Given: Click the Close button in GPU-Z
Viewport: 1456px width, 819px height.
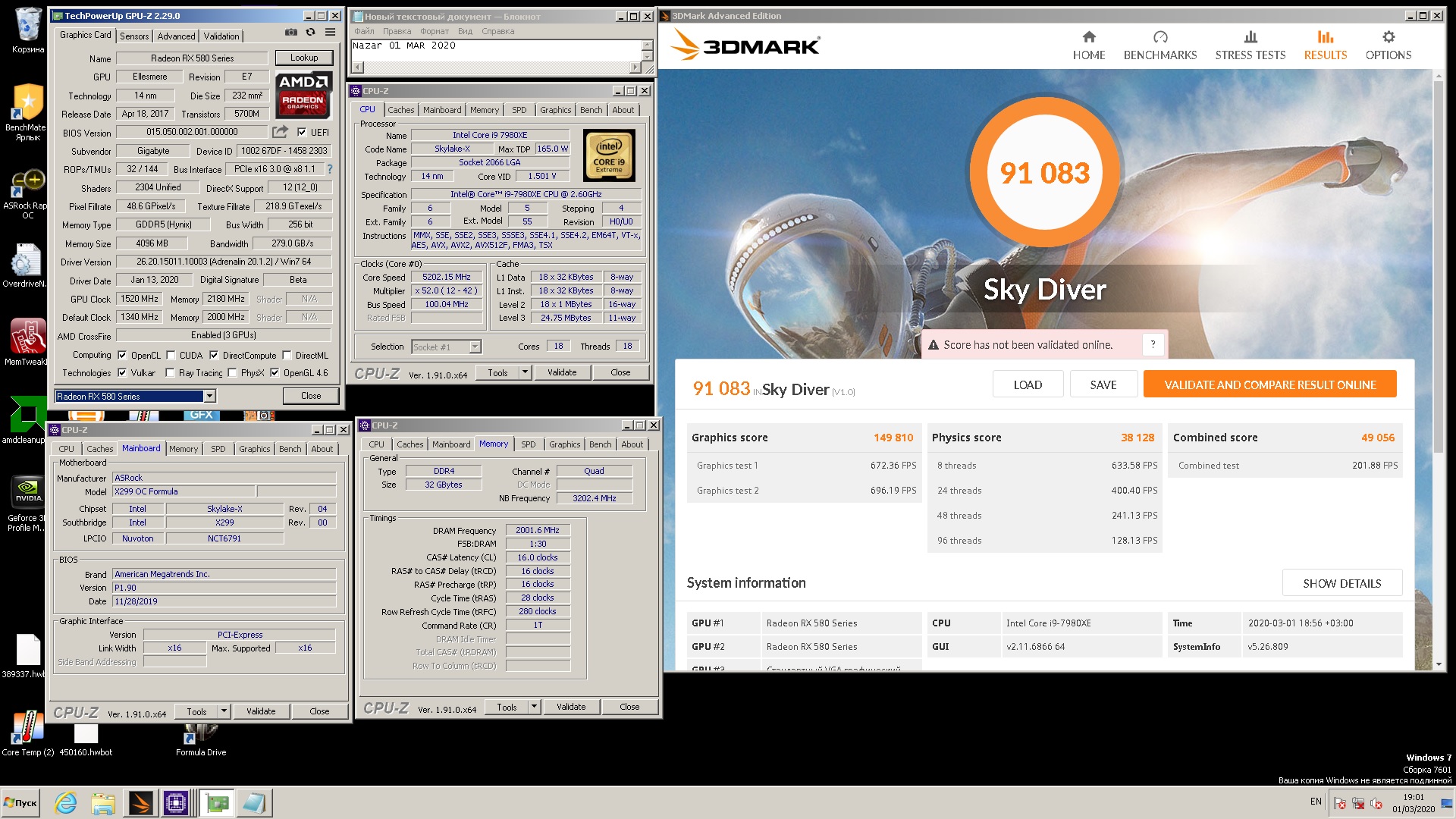Looking at the screenshot, I should (311, 396).
